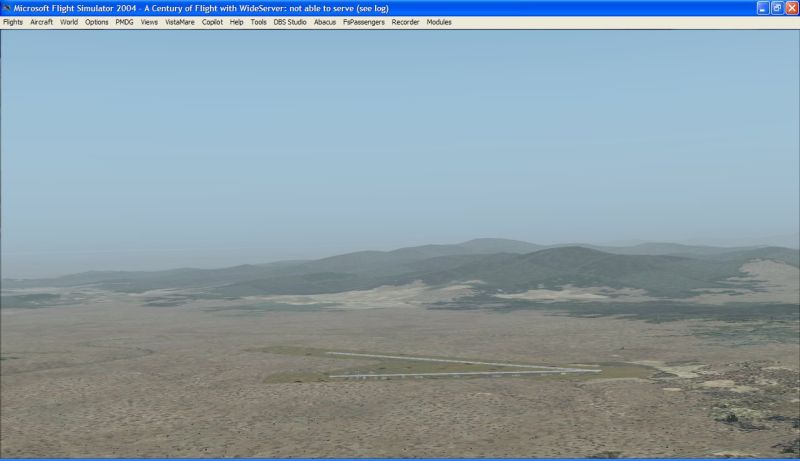Open the Modules menu
Screen dimensions: 800x461
[x=439, y=22]
